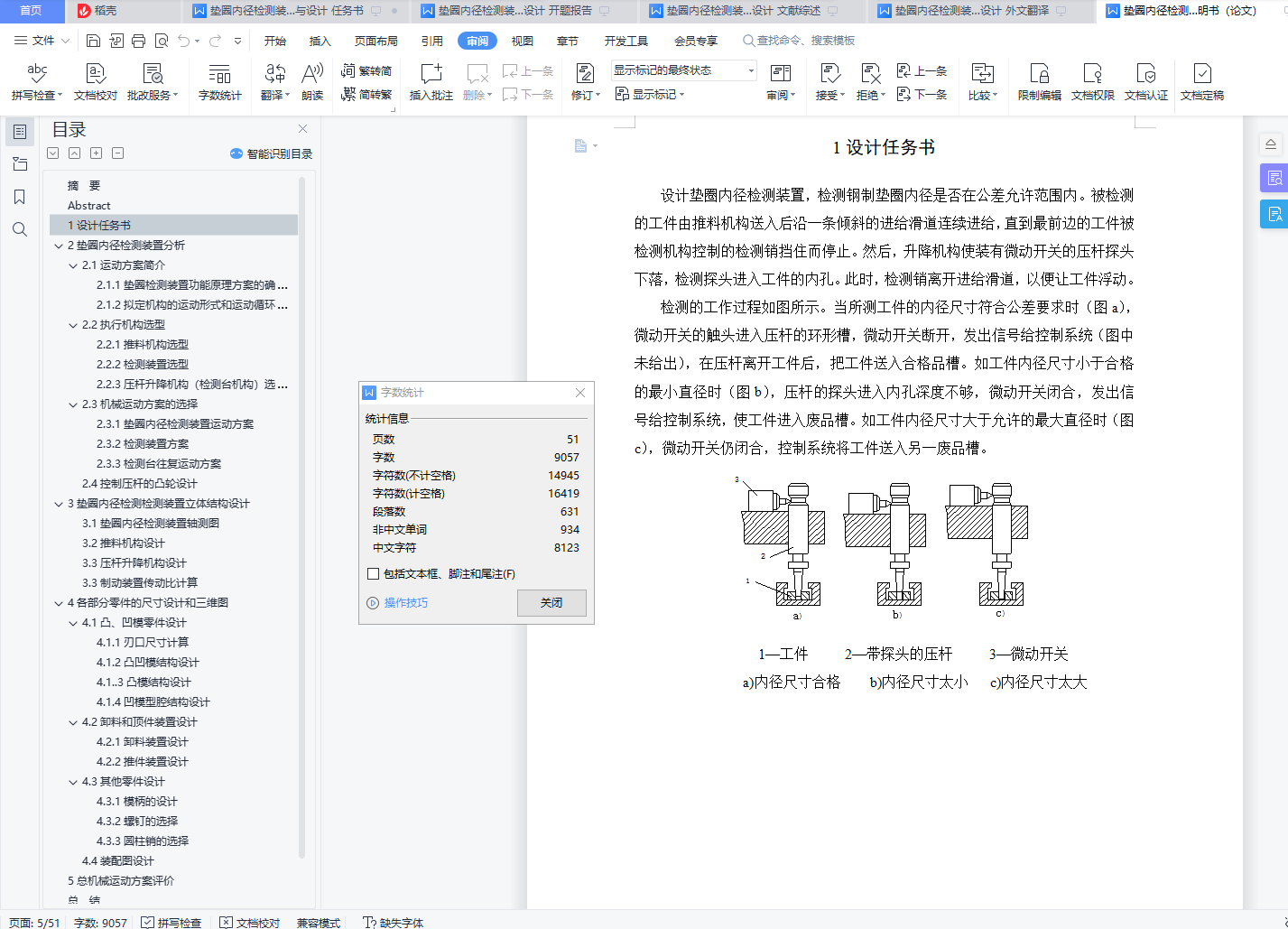Click 字数: 9057 in status bar

click(100, 923)
